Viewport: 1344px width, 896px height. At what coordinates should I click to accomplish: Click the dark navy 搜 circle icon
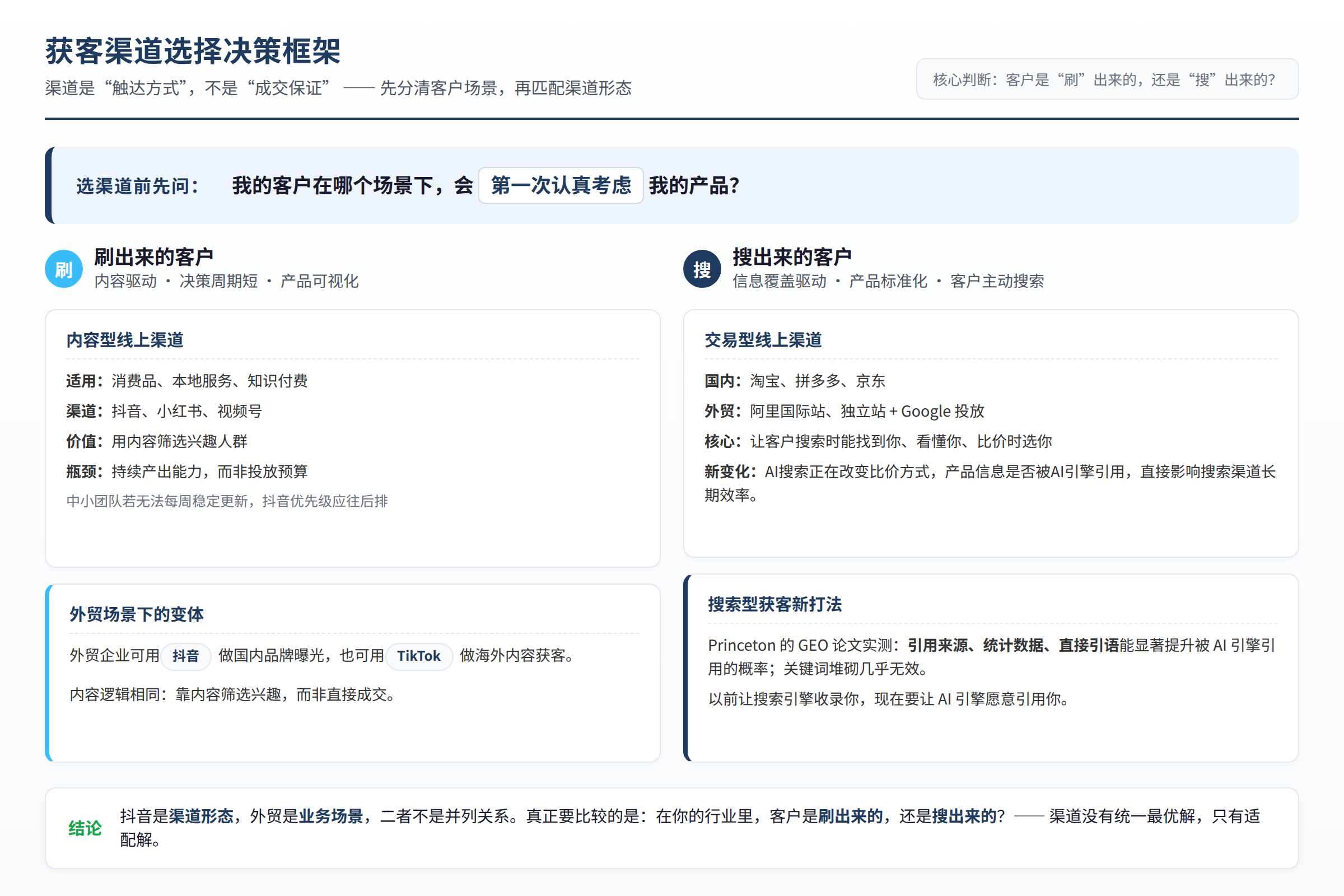tap(702, 269)
